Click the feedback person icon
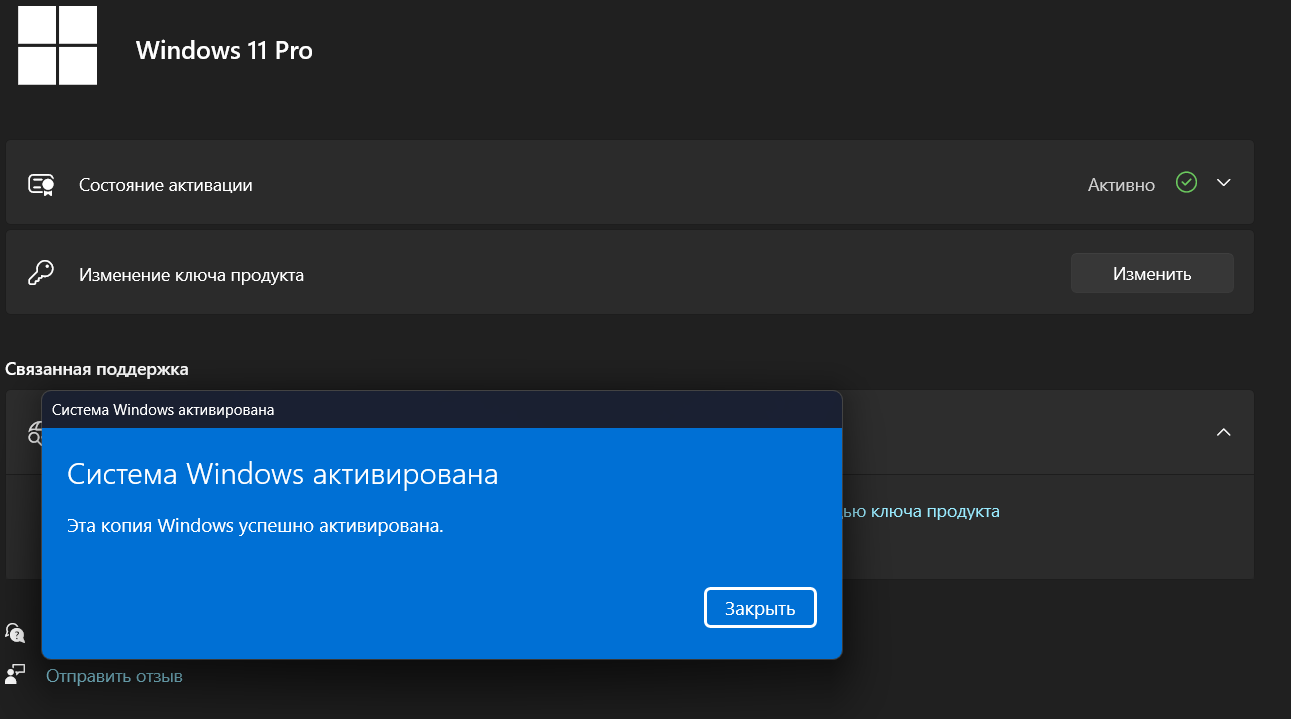This screenshot has width=1291, height=719. click(15, 675)
